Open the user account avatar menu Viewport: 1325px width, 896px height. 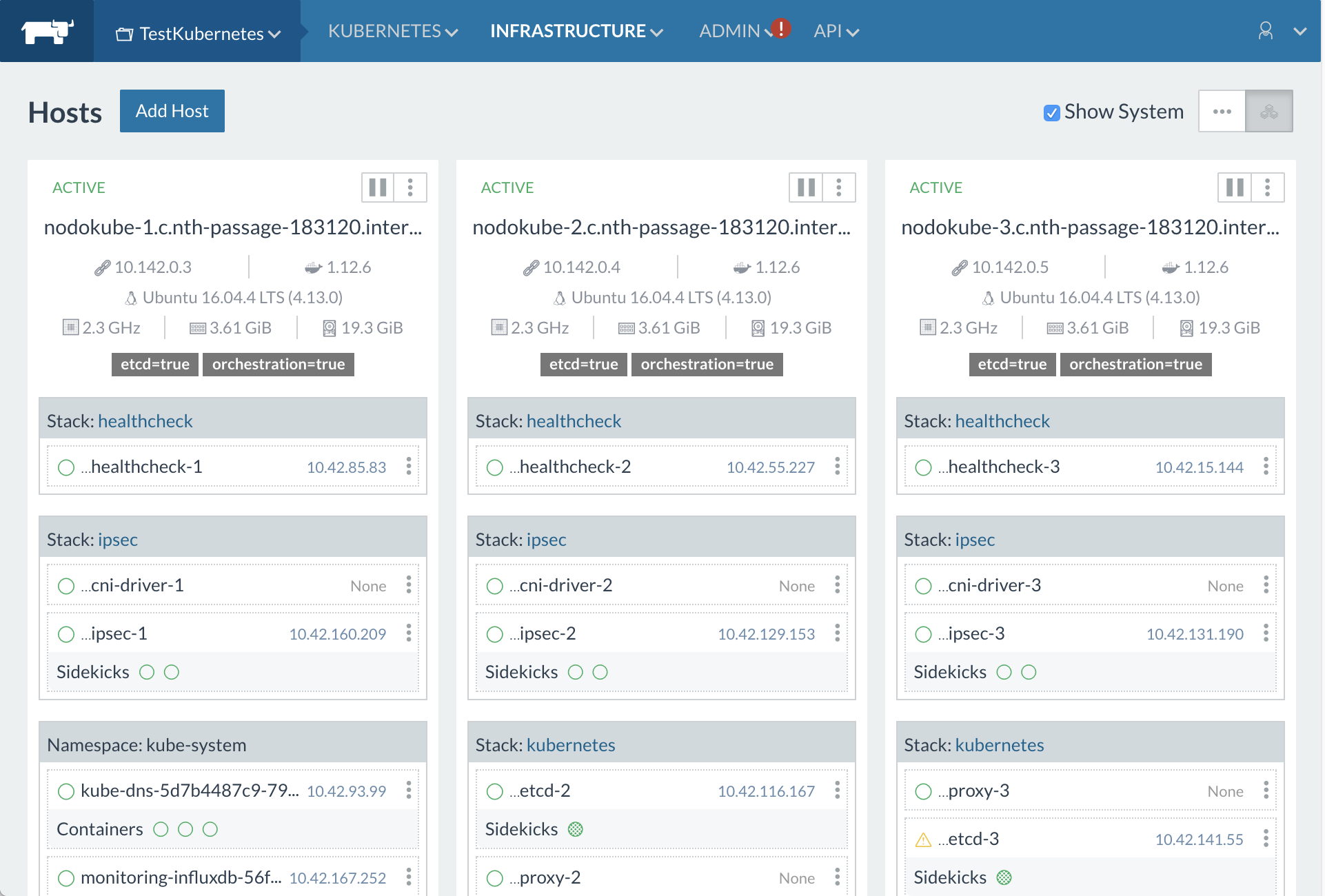tap(1265, 30)
